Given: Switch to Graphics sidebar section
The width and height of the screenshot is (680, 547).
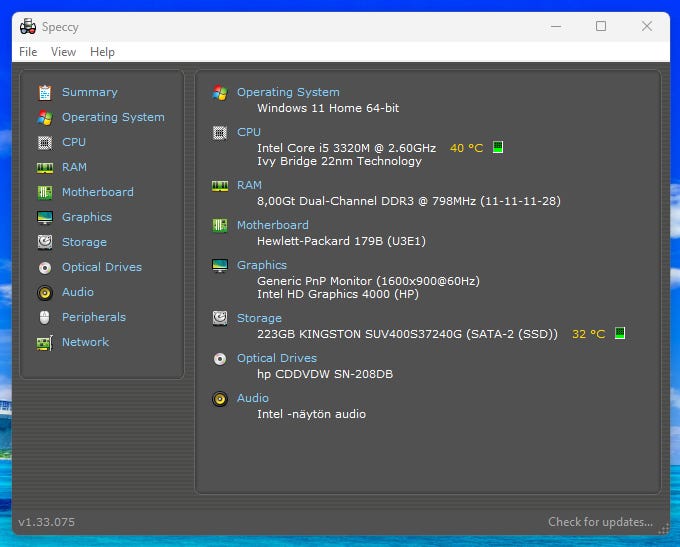Looking at the screenshot, I should tap(87, 217).
